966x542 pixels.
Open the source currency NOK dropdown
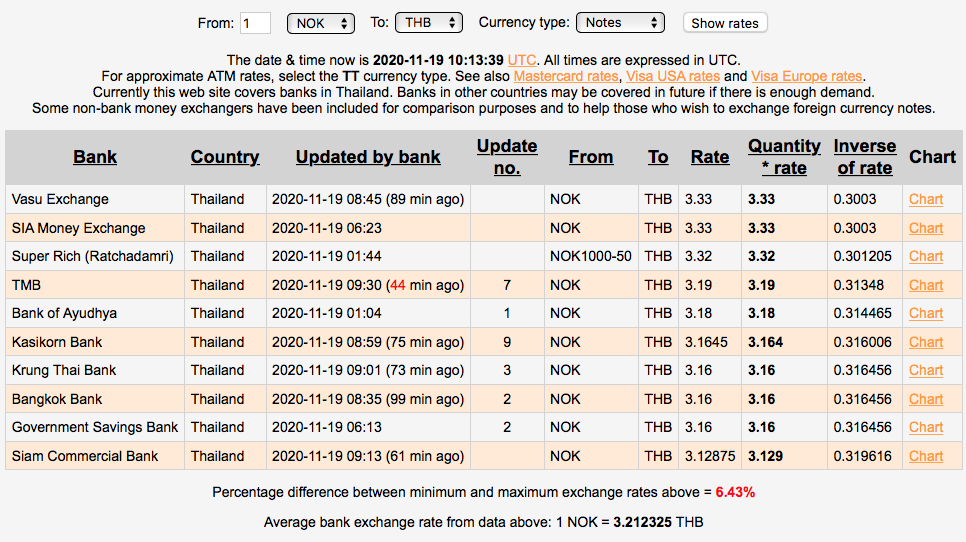(x=320, y=22)
